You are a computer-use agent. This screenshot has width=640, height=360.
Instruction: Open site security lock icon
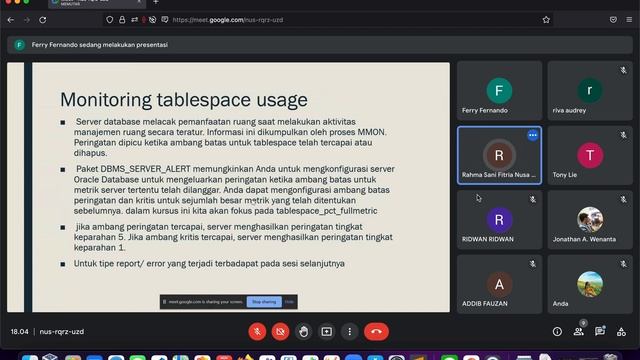[x=122, y=20]
